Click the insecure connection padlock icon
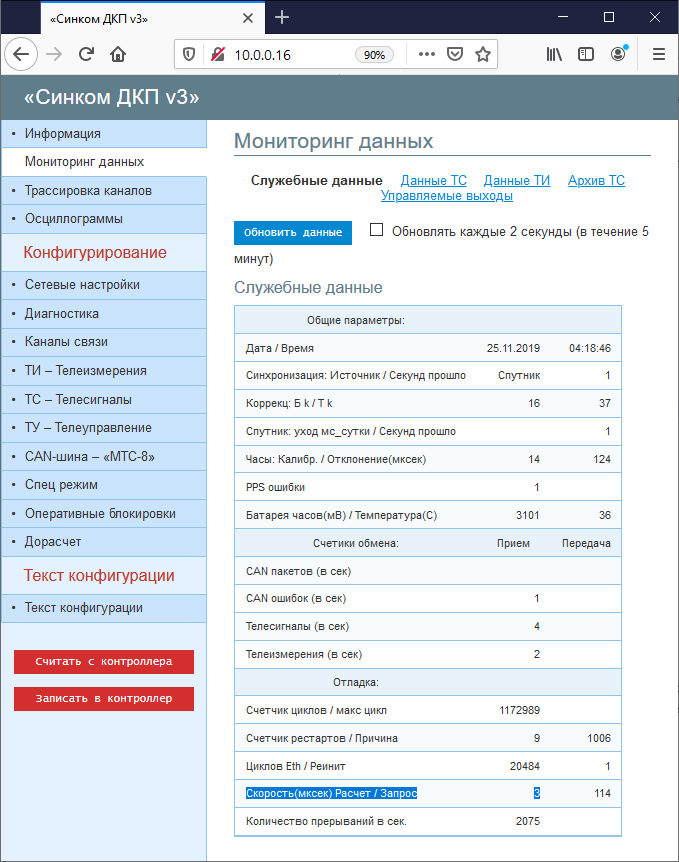Viewport: 679px width, 862px height. click(x=217, y=55)
